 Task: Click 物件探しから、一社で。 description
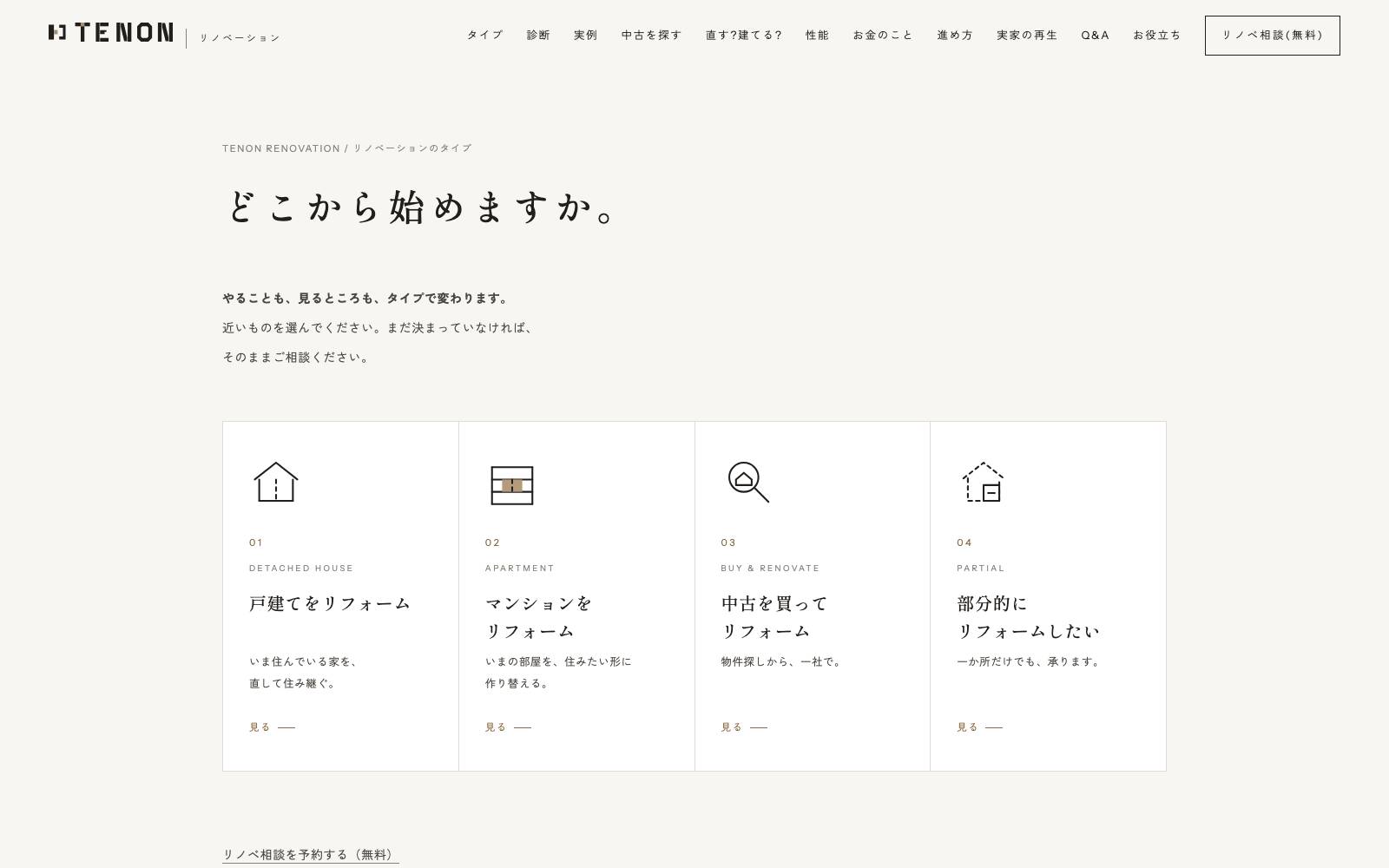pyautogui.click(x=782, y=661)
